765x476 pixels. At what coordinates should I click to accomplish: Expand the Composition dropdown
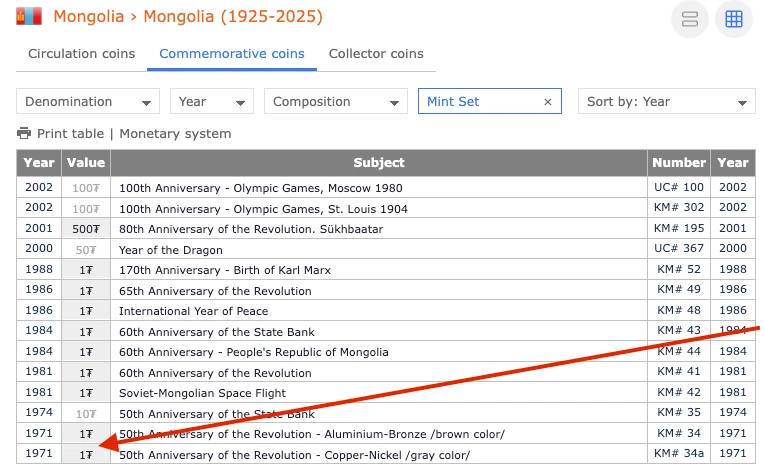pyautogui.click(x=335, y=102)
